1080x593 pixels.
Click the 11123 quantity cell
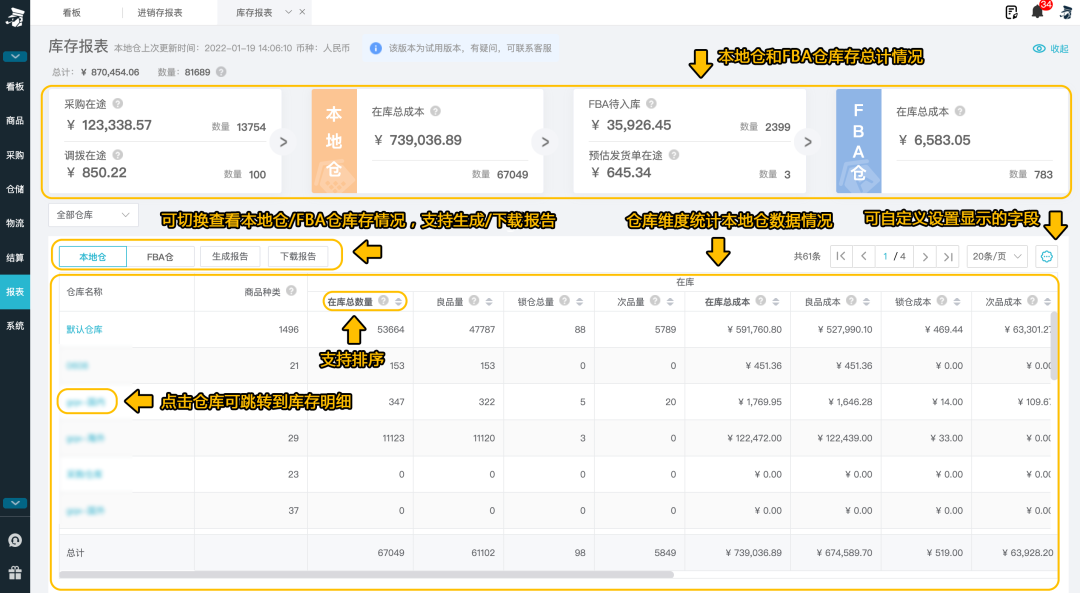393,438
